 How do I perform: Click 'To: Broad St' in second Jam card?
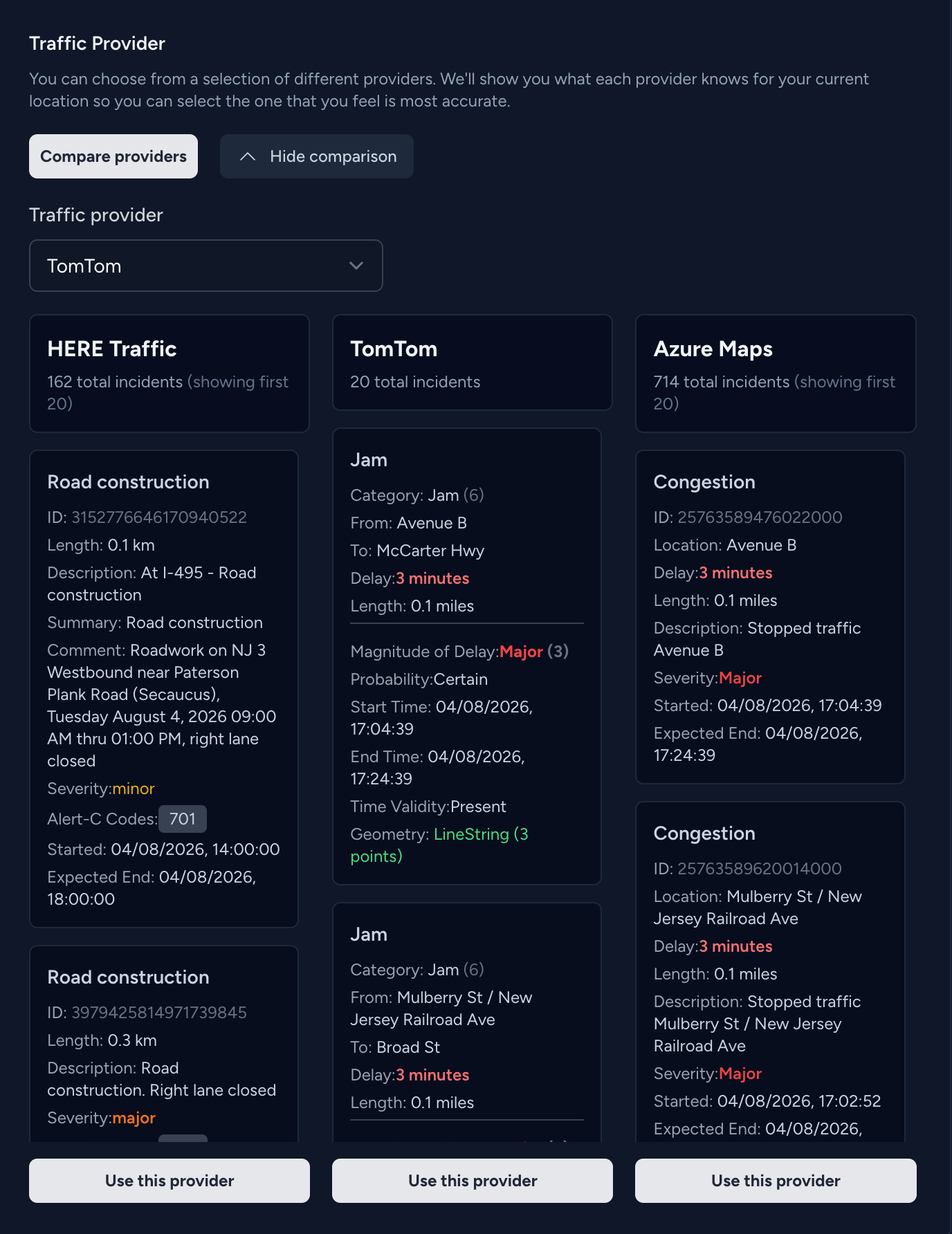point(395,1047)
